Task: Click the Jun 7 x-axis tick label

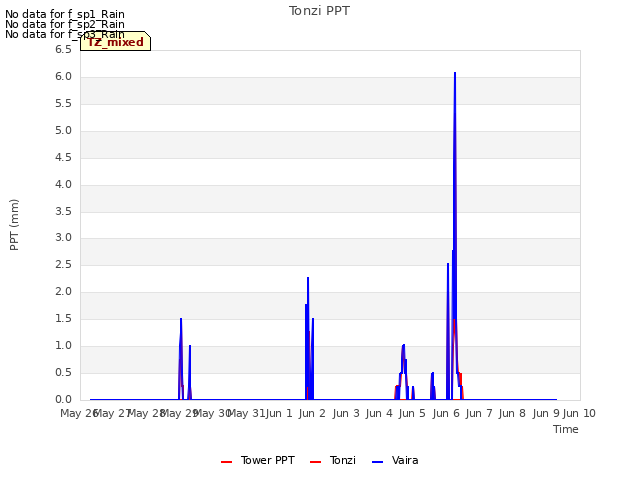Action: point(479,413)
